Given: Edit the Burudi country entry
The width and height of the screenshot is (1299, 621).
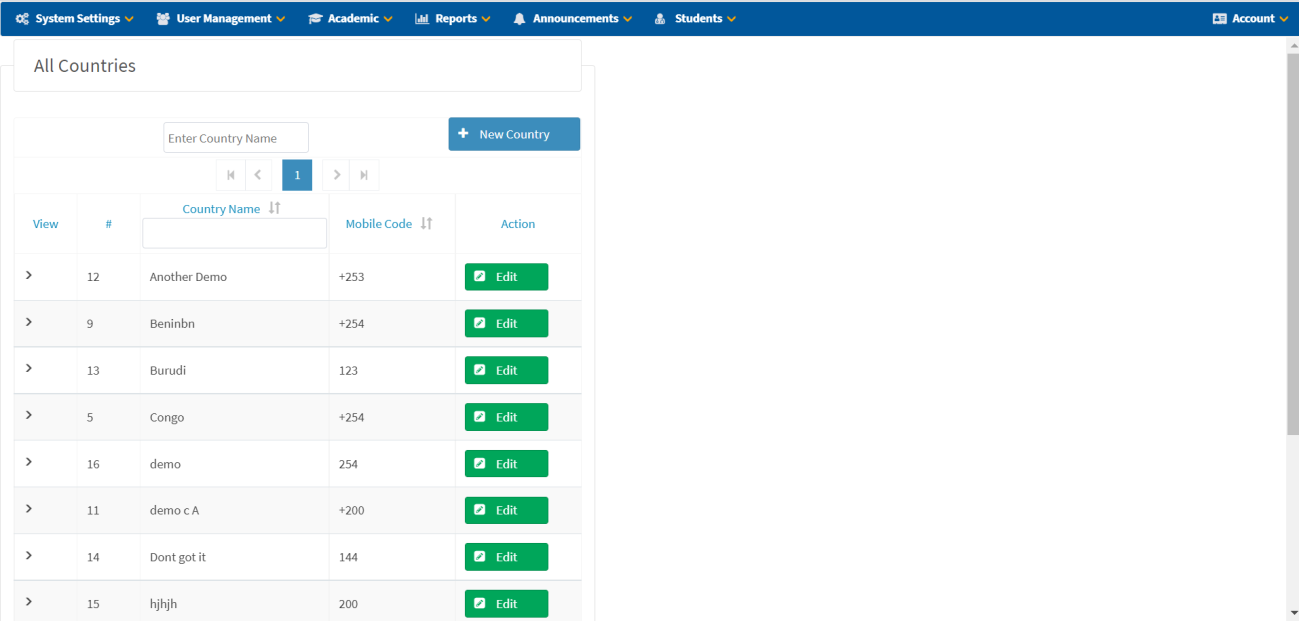Looking at the screenshot, I should (x=506, y=369).
